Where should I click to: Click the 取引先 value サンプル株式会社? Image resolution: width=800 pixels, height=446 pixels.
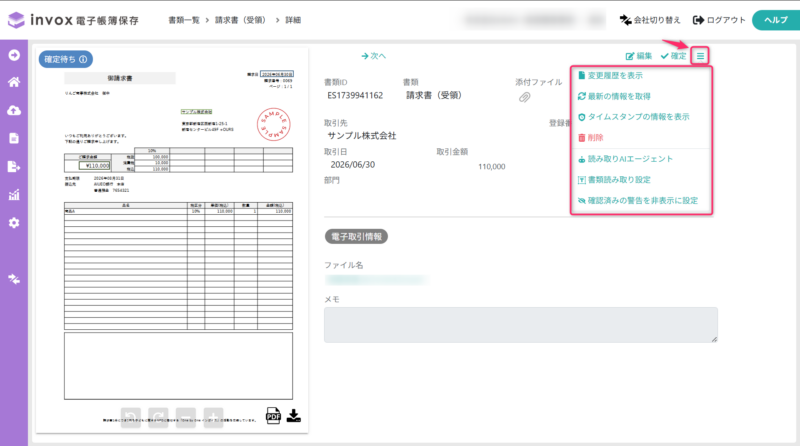(362, 136)
